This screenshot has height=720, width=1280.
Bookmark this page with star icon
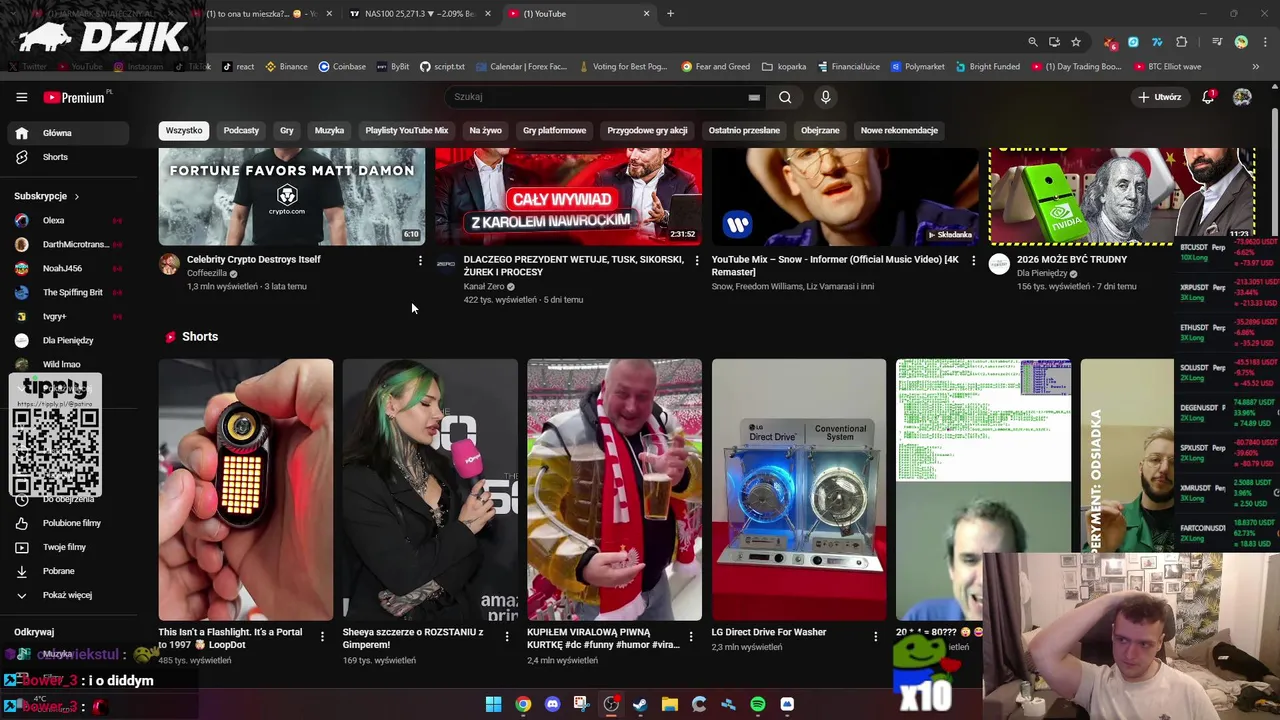coord(1076,42)
